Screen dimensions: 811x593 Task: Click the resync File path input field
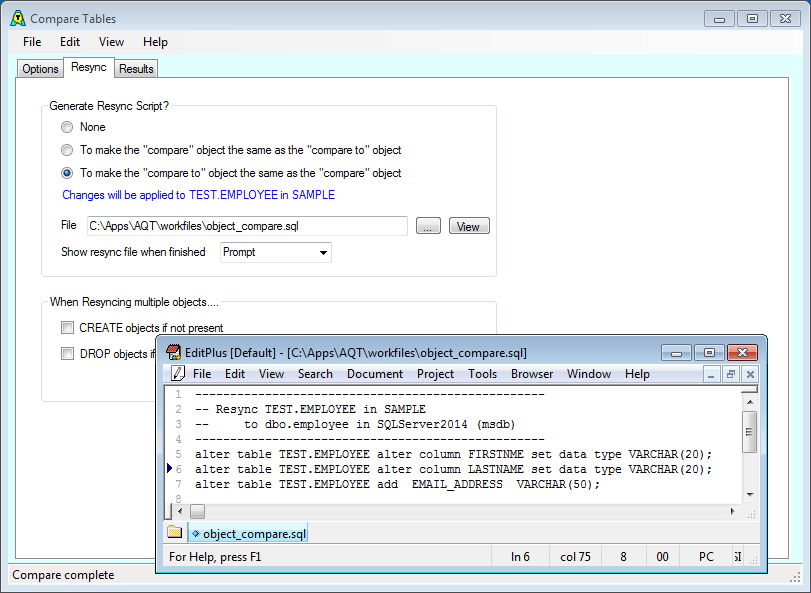(x=246, y=226)
